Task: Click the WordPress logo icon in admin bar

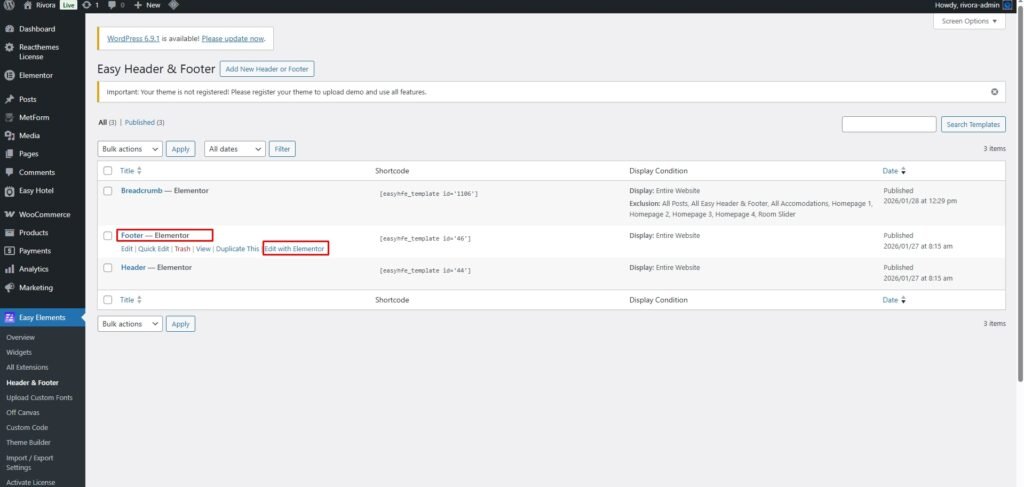Action: 9,5
